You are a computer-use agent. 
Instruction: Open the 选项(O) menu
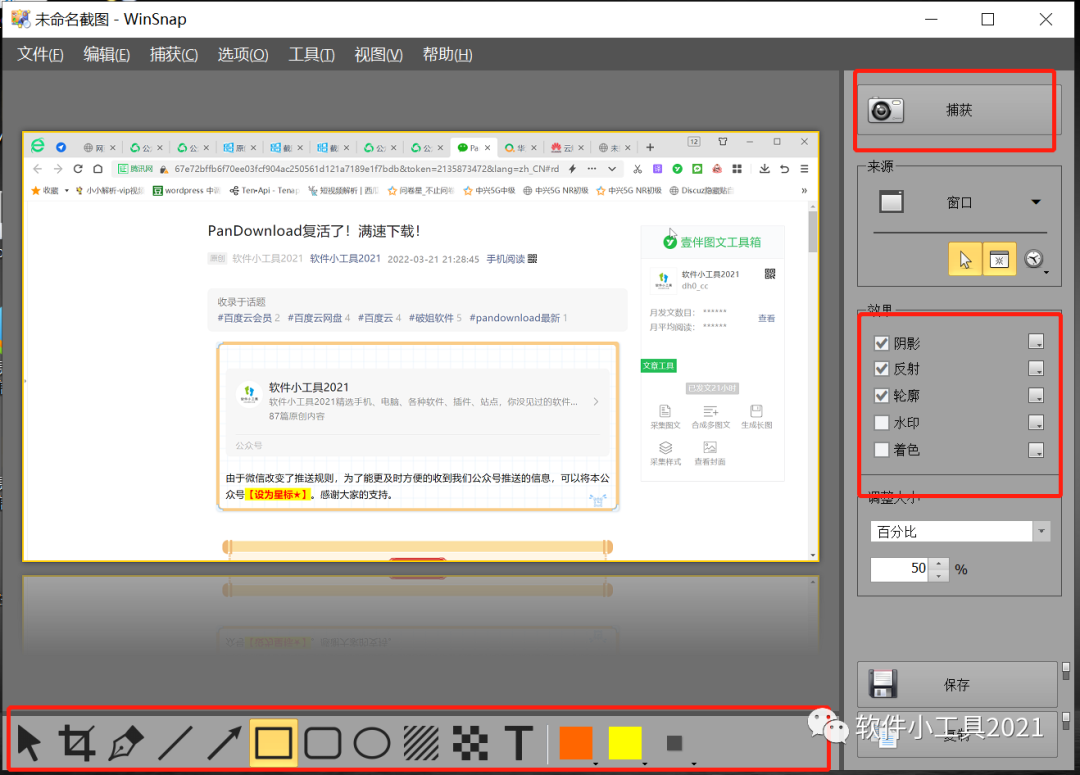(x=242, y=54)
